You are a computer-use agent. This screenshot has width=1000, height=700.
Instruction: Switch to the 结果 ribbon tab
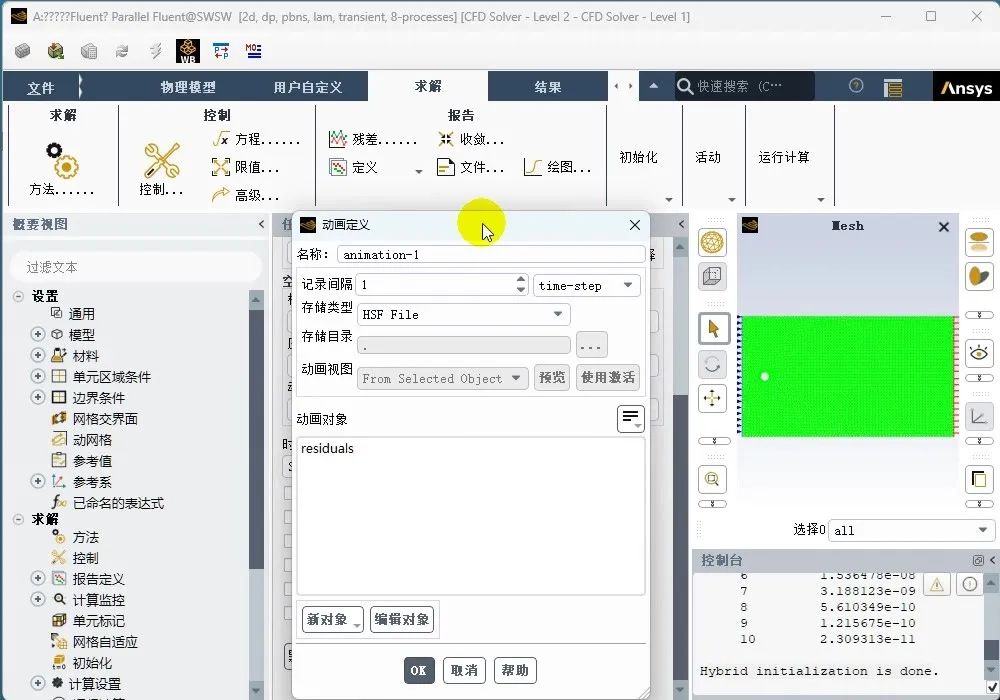[548, 87]
